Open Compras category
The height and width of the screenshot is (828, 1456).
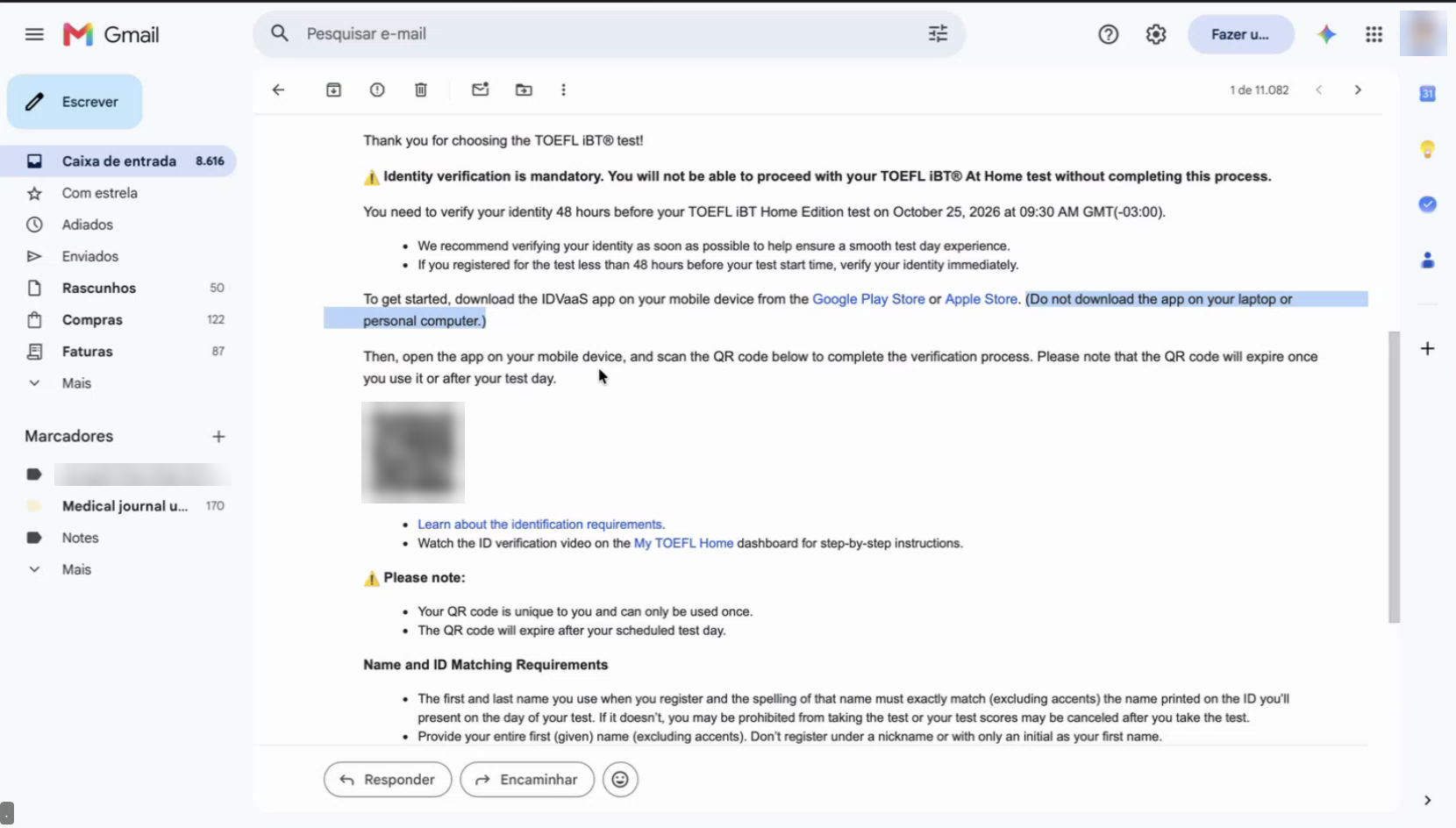click(118, 319)
